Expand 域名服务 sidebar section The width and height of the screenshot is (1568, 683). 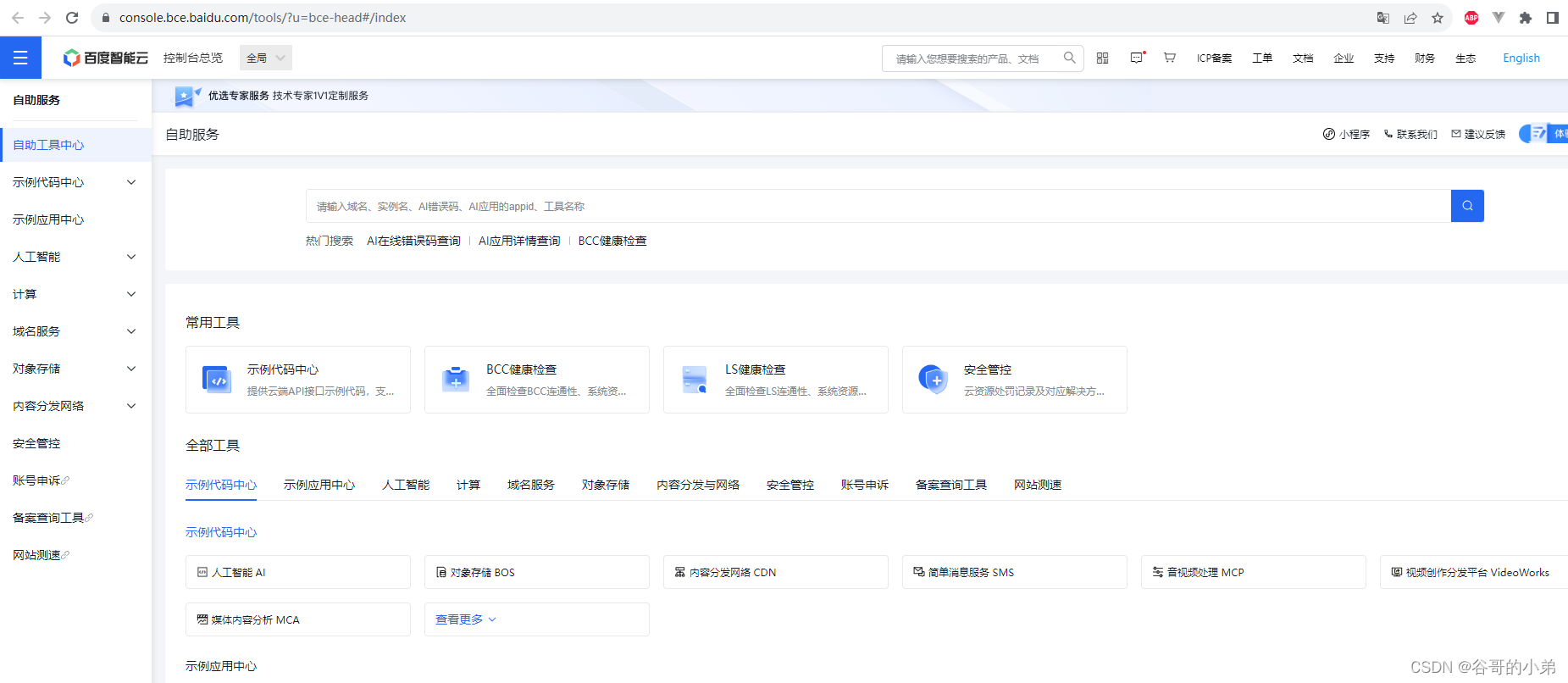coord(131,331)
